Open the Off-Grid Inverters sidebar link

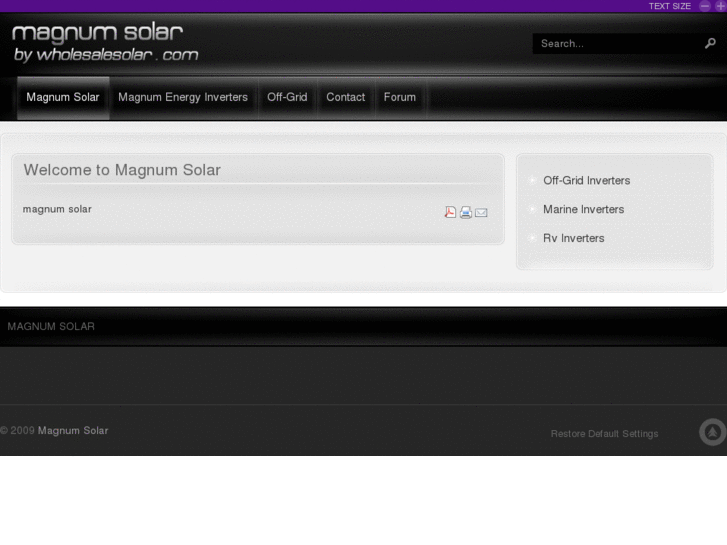pyautogui.click(x=586, y=181)
